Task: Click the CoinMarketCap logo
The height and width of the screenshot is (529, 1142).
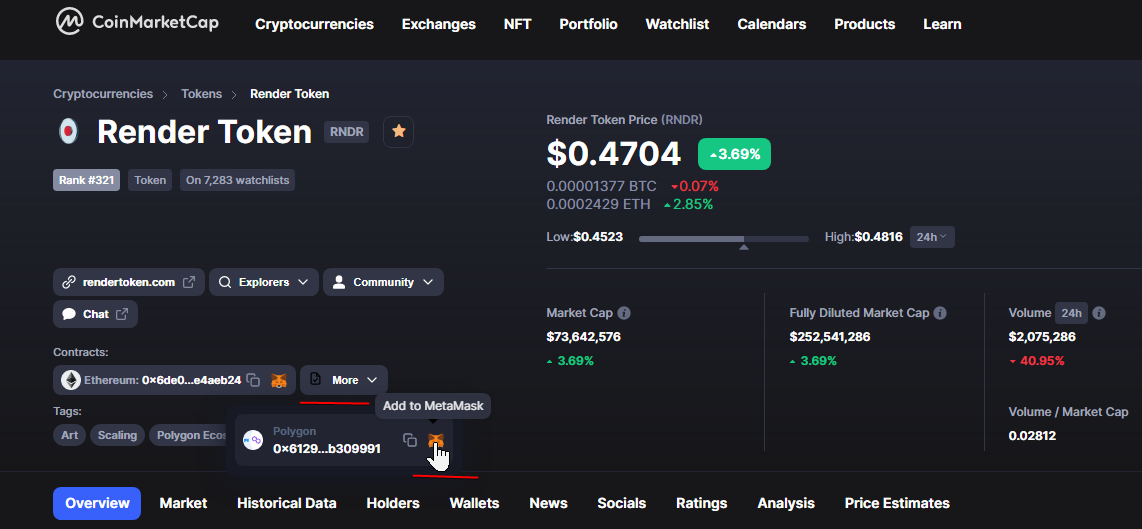Action: (x=136, y=22)
